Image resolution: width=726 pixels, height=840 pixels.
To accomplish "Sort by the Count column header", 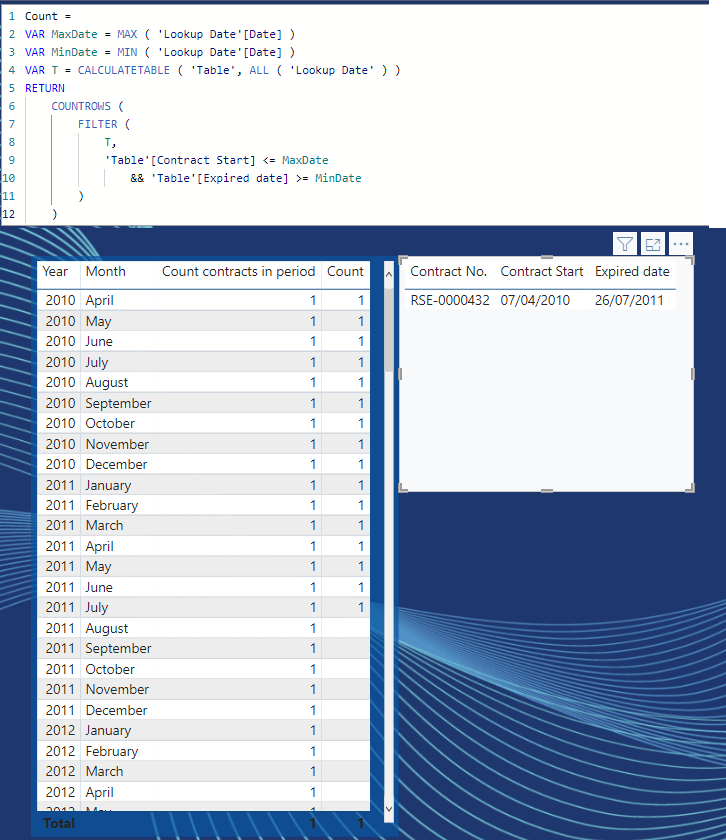I will 346,272.
